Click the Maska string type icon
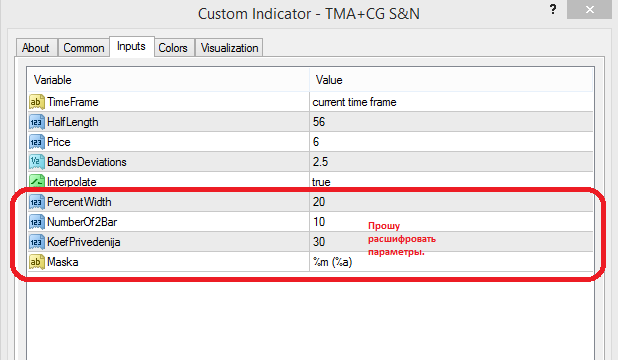The width and height of the screenshot is (618, 360). (x=37, y=262)
